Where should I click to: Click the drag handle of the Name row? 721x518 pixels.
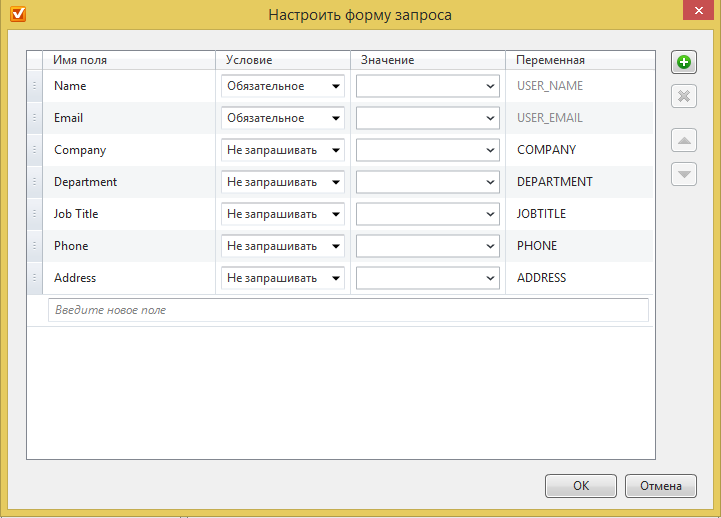(x=34, y=86)
